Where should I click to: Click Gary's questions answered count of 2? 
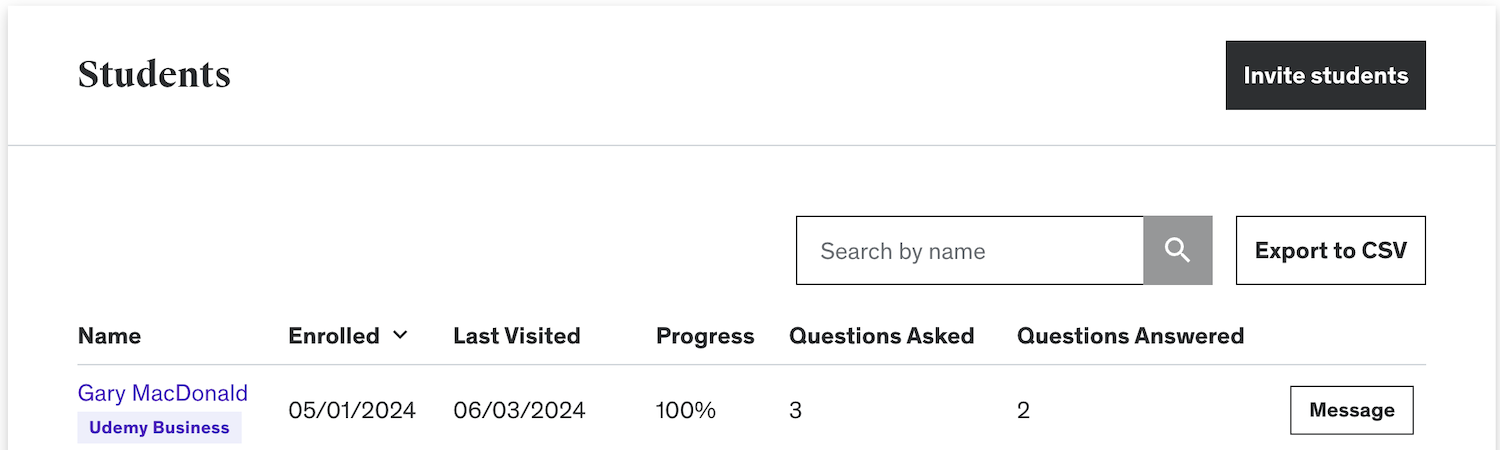pos(1023,410)
